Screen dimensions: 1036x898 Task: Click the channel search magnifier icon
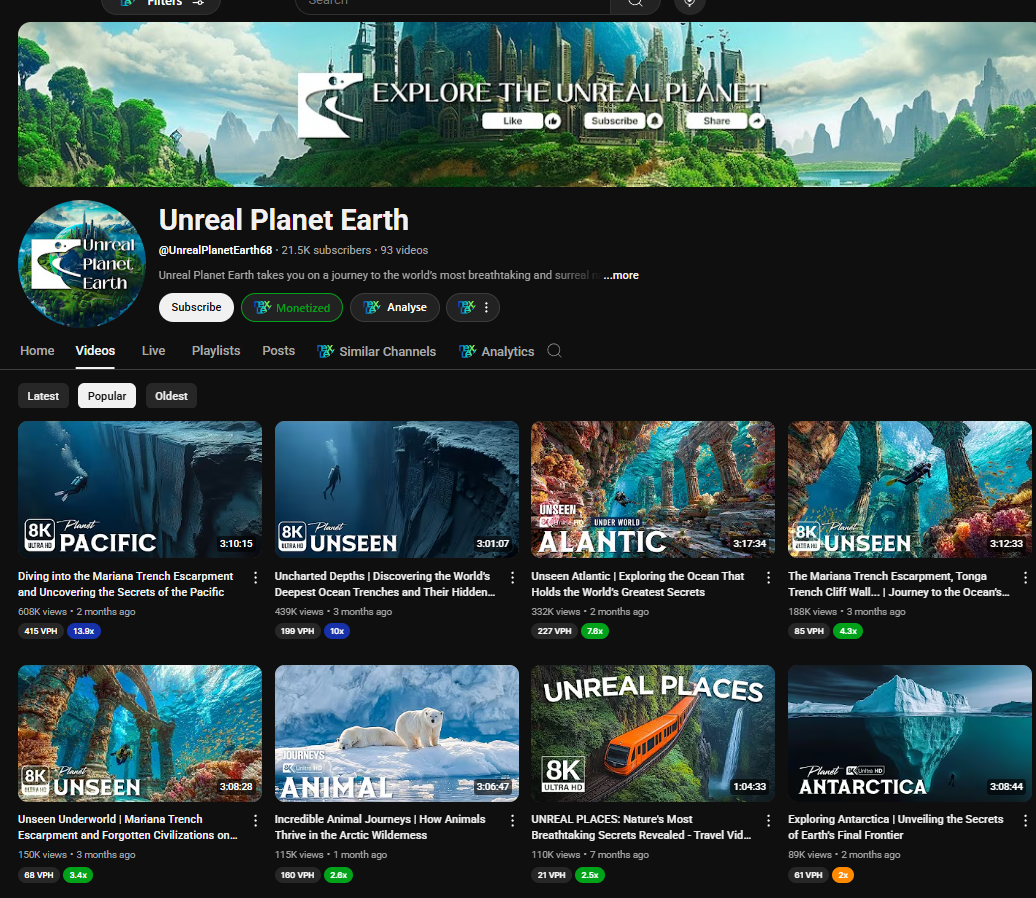click(x=554, y=351)
